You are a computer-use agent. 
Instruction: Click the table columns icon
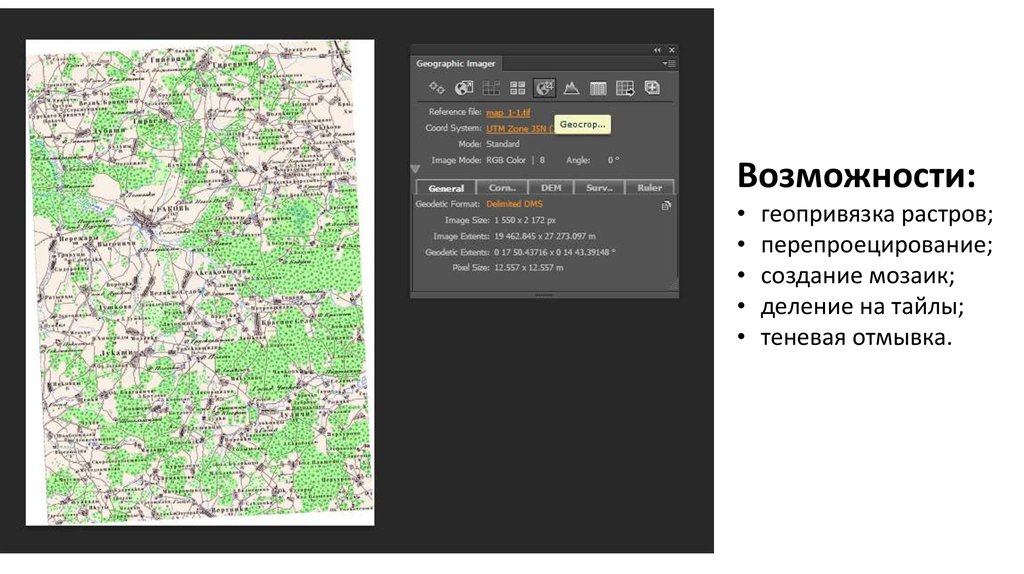pyautogui.click(x=598, y=88)
